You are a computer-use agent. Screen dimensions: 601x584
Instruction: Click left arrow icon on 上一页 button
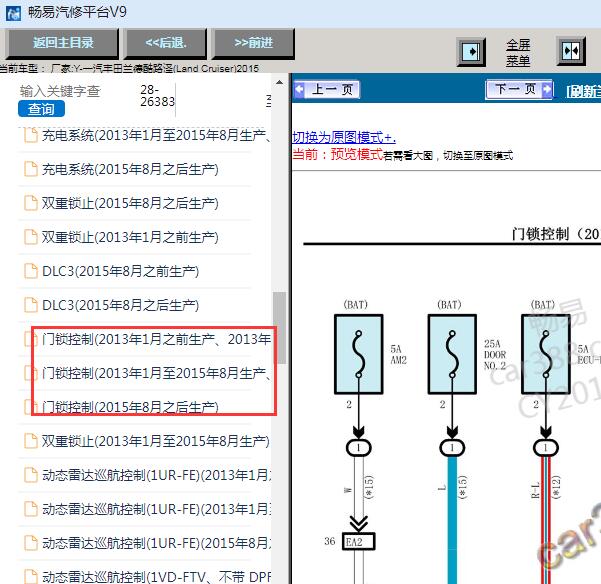point(299,90)
